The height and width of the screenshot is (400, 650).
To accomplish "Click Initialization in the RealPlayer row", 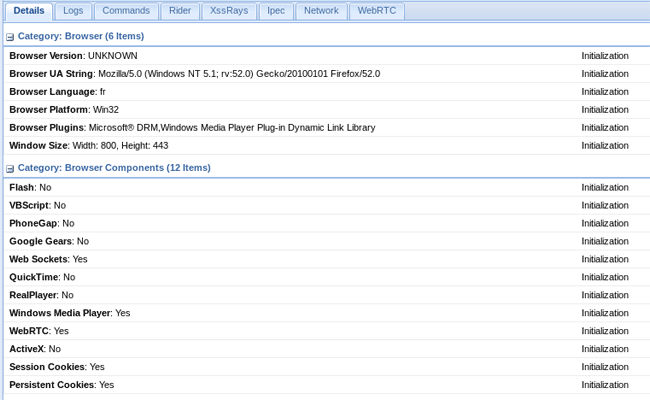I will click(605, 295).
